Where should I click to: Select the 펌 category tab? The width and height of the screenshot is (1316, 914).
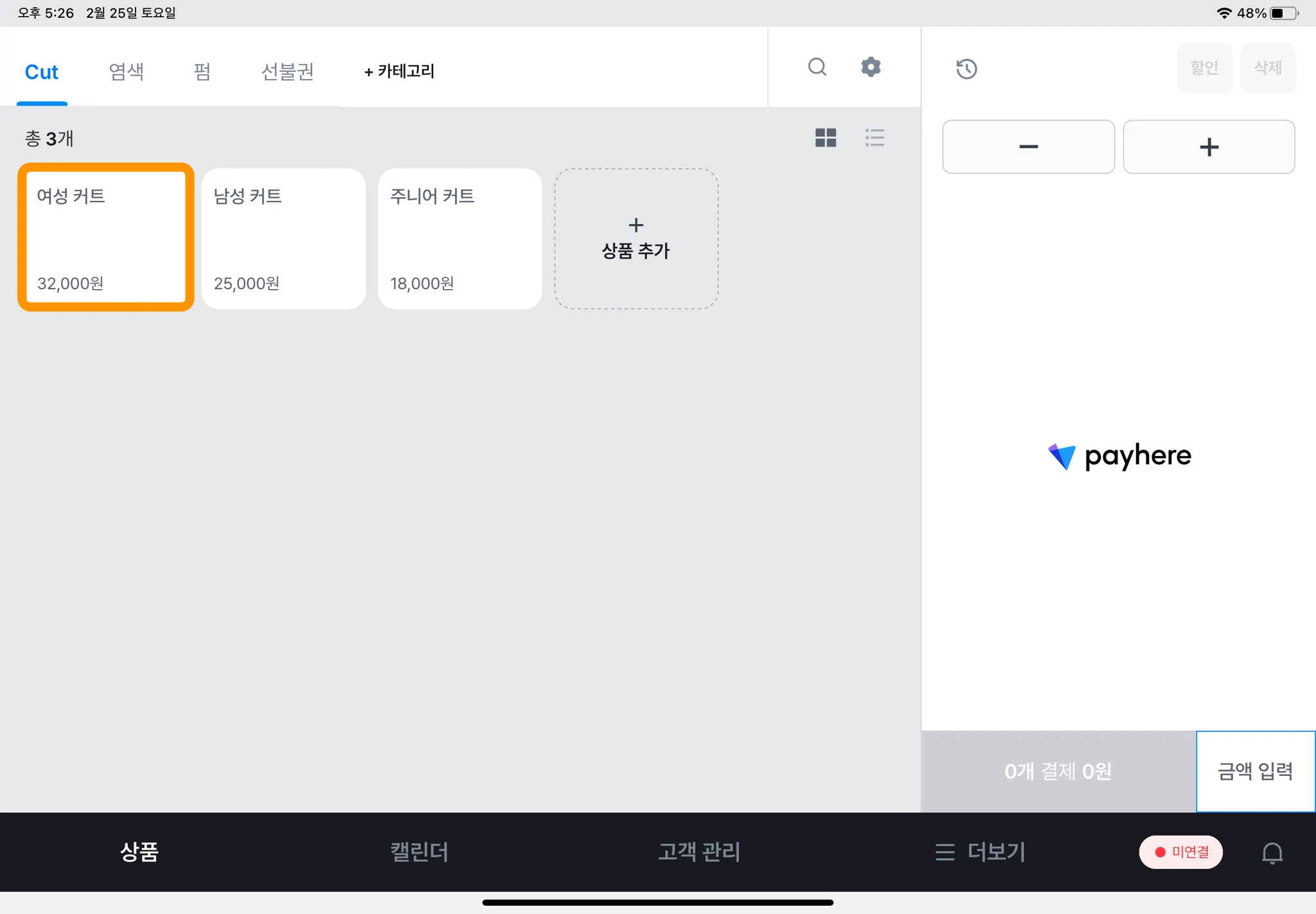point(202,71)
